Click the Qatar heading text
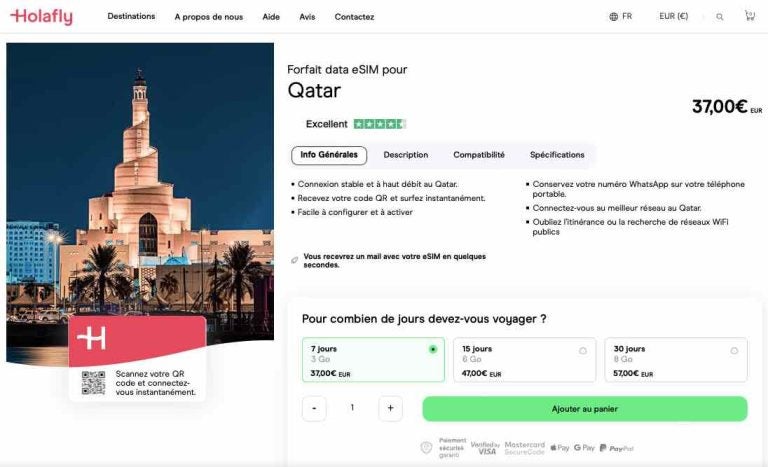Viewport: 768px width, 467px height. [x=314, y=91]
